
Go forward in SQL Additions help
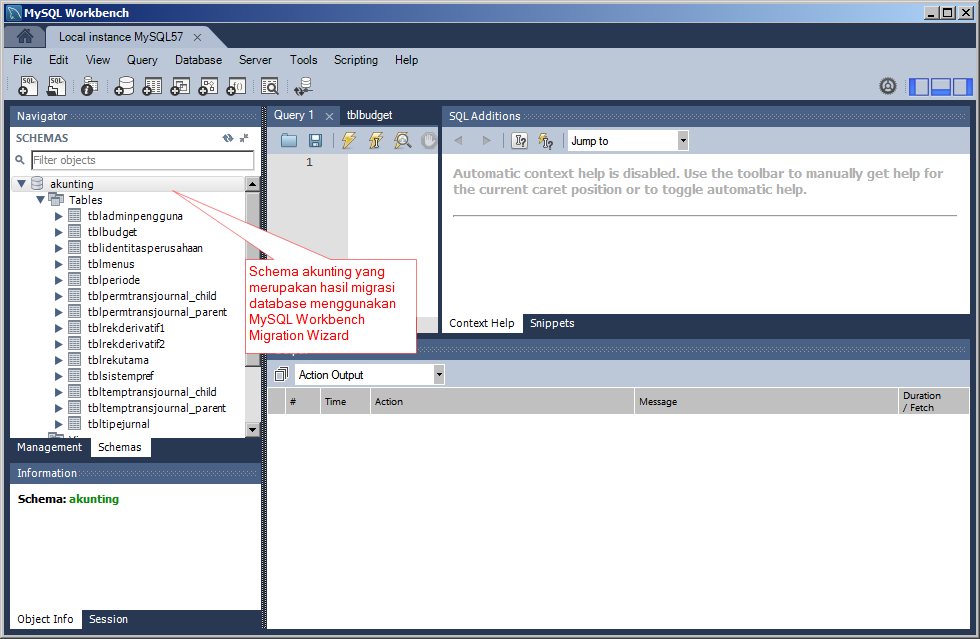pos(486,141)
